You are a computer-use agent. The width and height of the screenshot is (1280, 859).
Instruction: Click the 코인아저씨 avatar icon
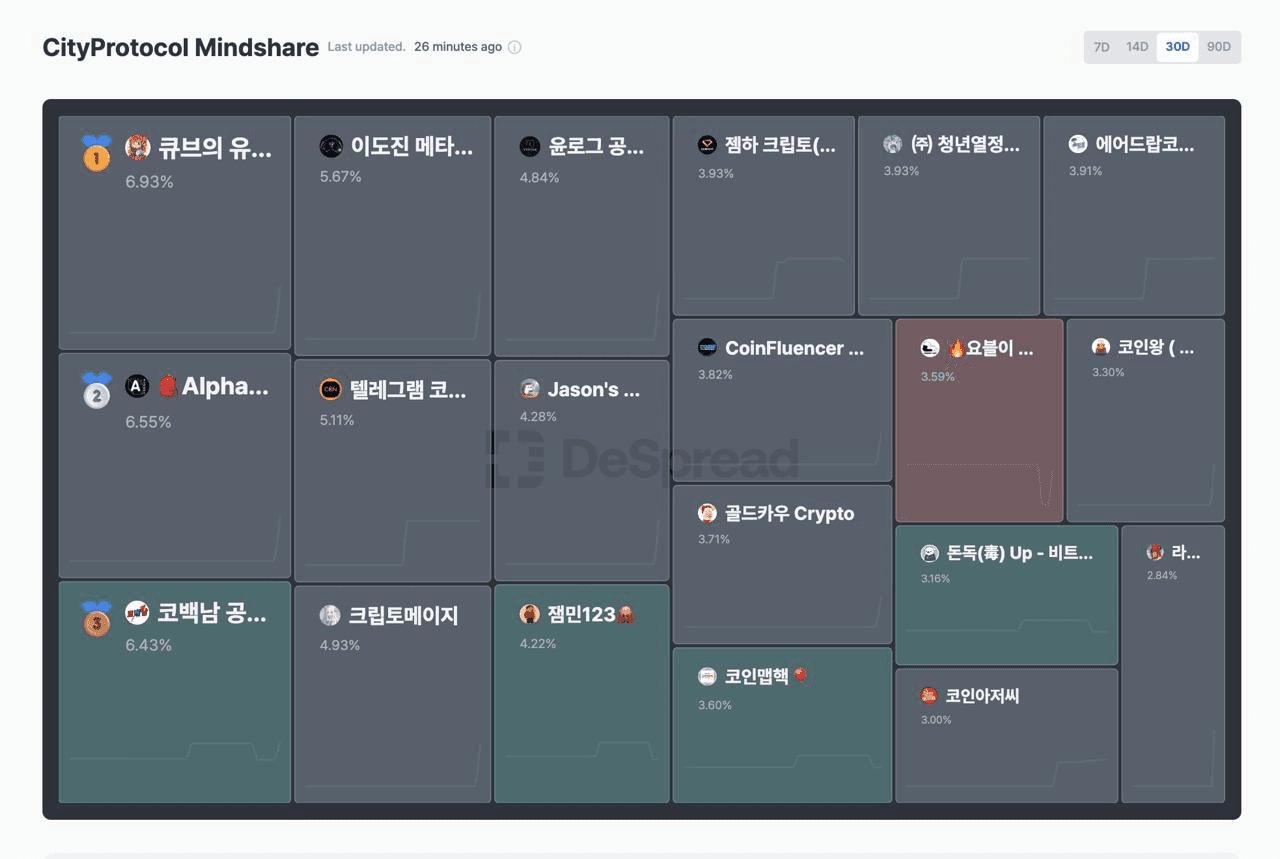click(x=929, y=695)
